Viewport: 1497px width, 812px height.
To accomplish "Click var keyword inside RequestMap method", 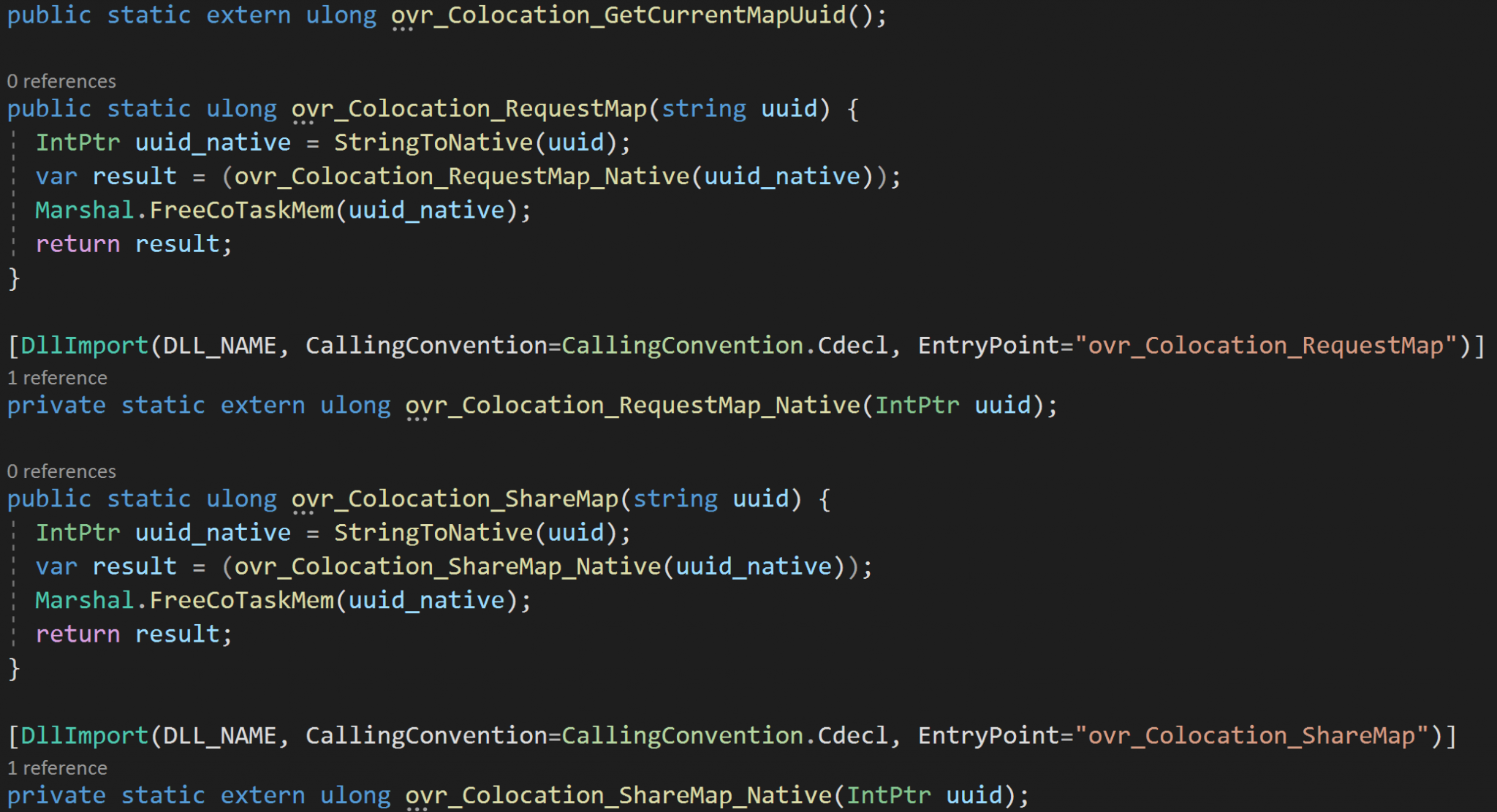I will pos(56,177).
